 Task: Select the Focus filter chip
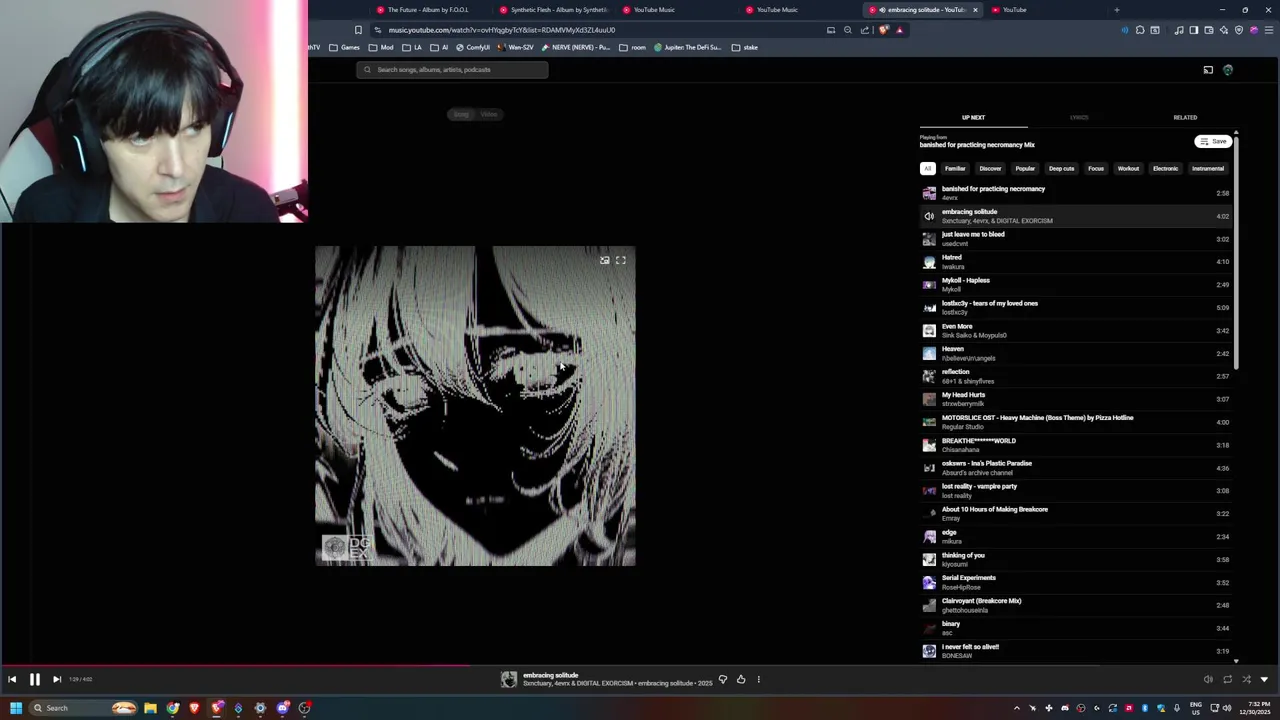tap(1096, 168)
